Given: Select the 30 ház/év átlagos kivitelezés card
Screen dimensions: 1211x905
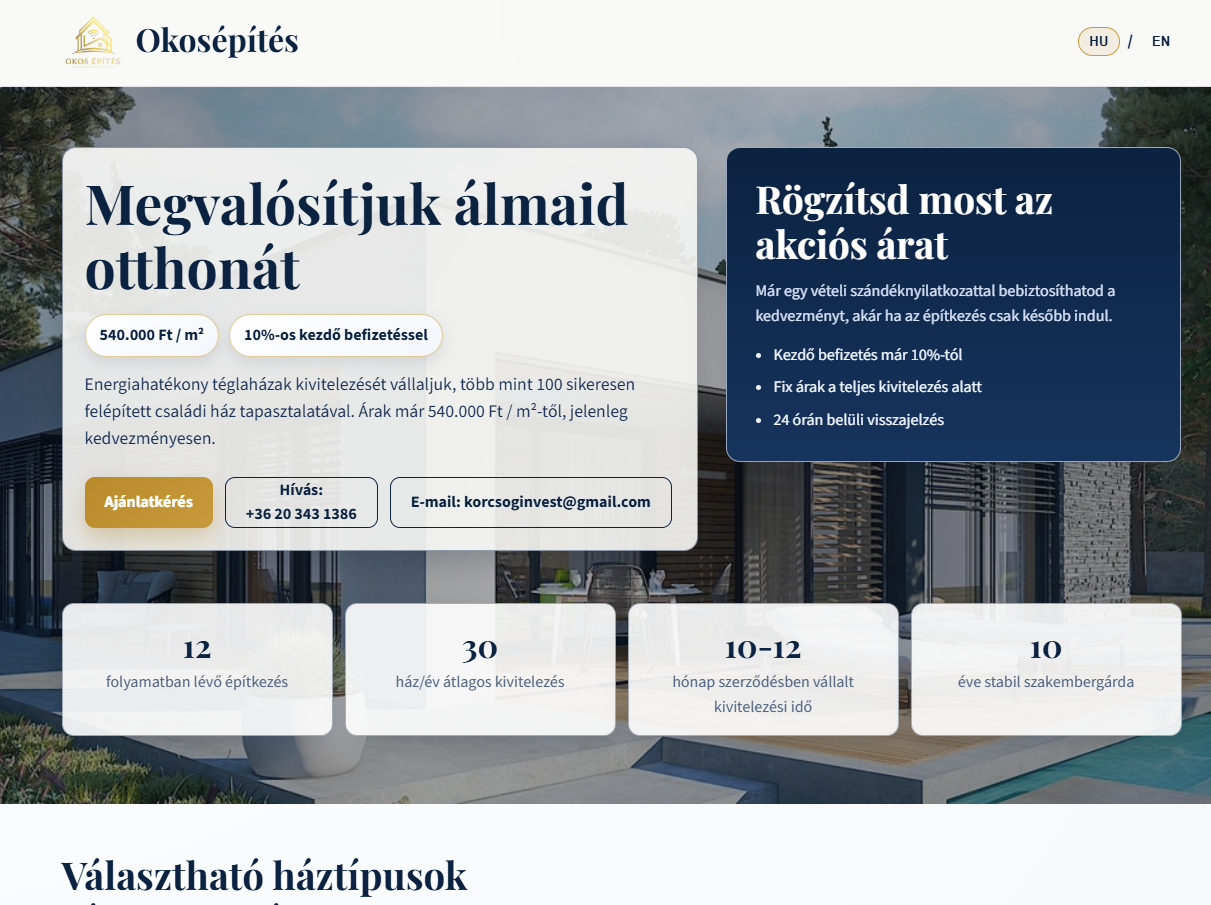Looking at the screenshot, I should click(480, 668).
